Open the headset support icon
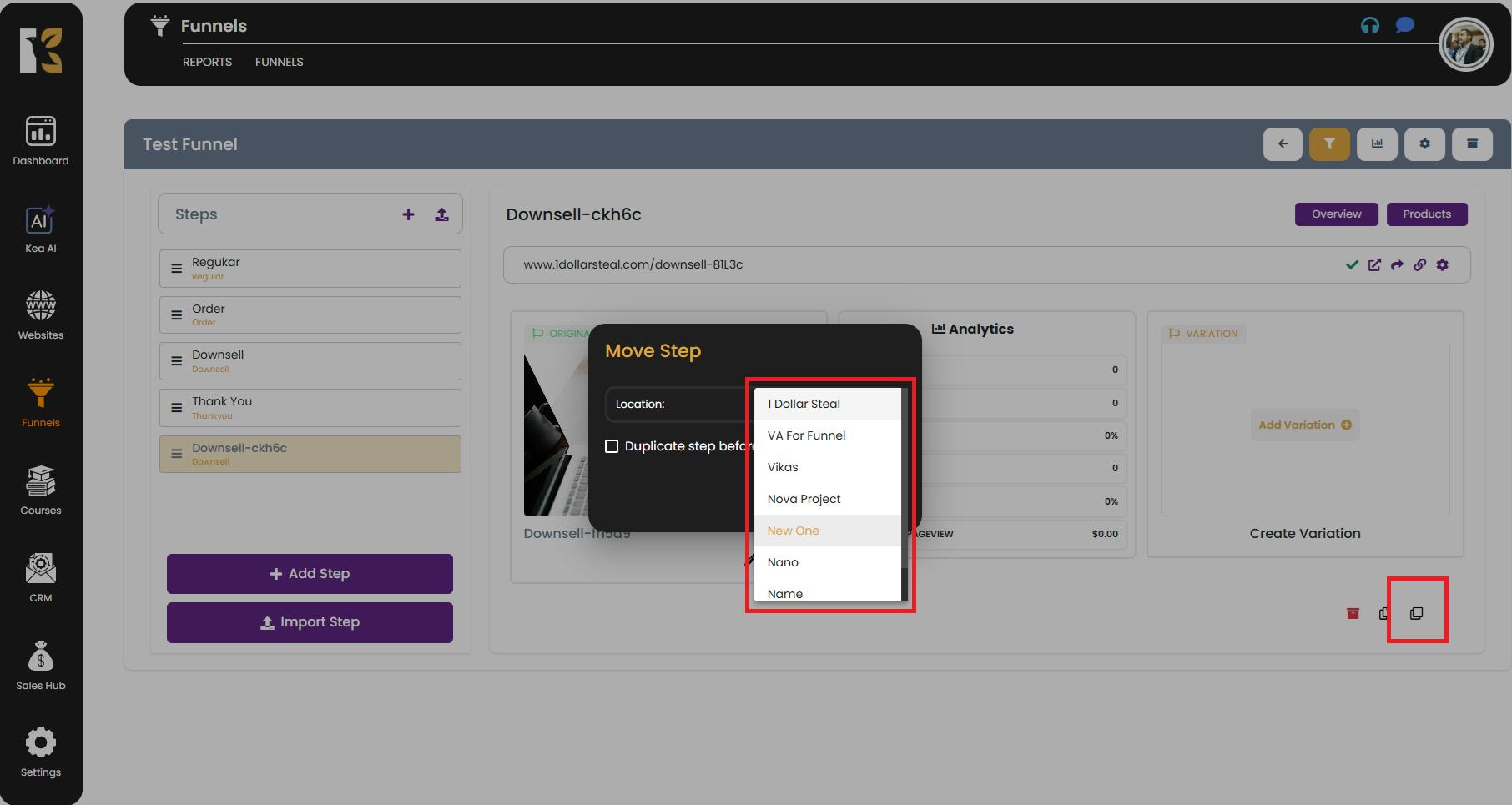The height and width of the screenshot is (805, 1512). (1369, 25)
